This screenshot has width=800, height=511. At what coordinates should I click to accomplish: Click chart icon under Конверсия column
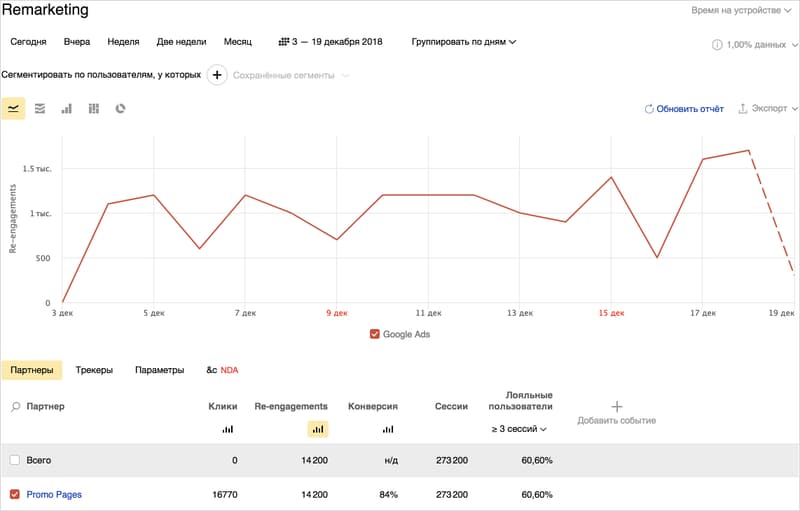[x=388, y=429]
